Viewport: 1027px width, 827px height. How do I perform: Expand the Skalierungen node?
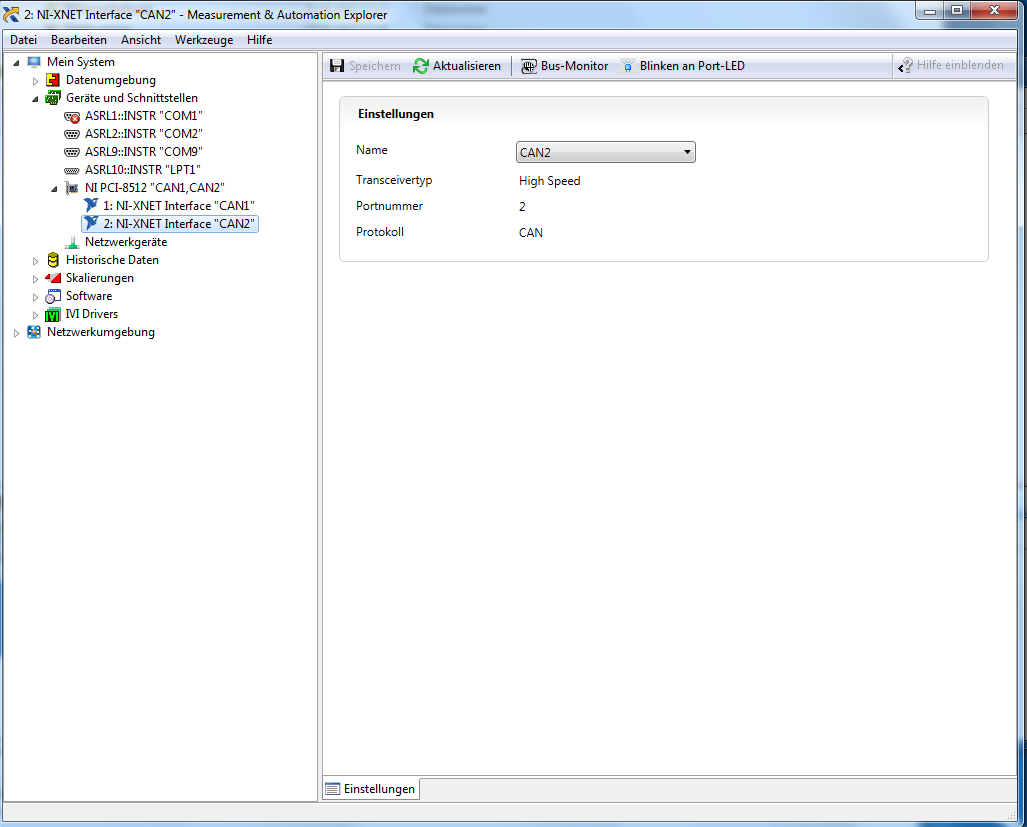35,279
